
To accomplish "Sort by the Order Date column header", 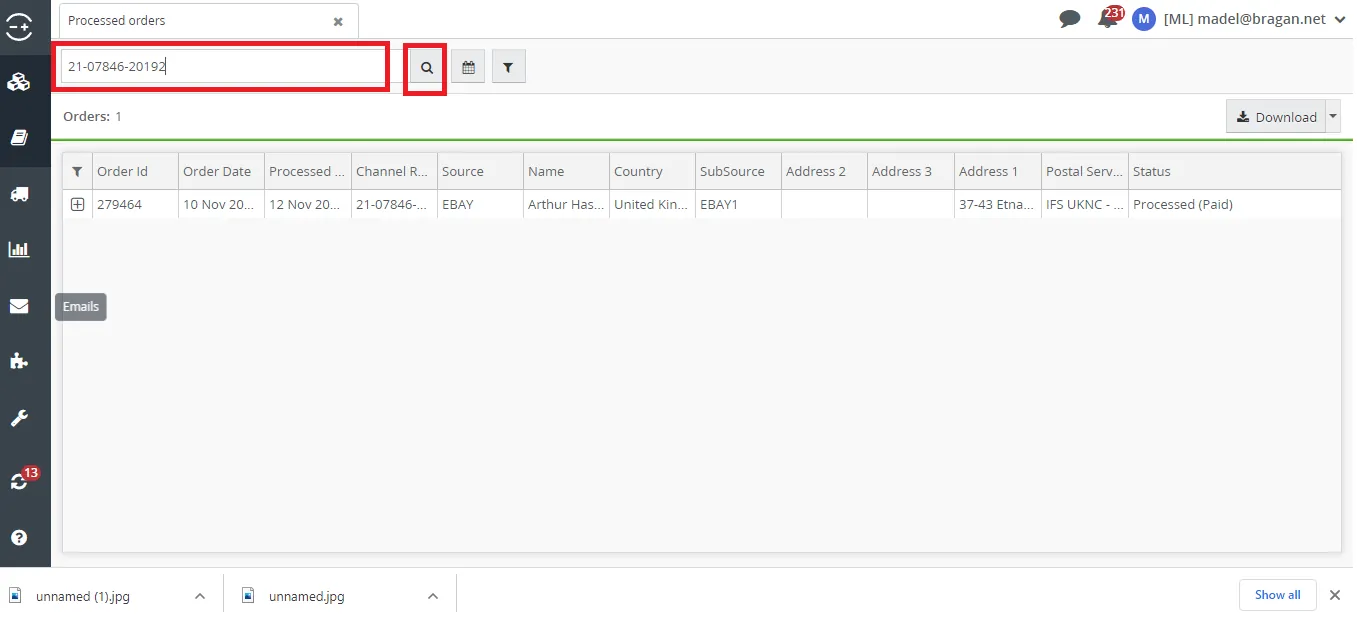I will [x=221, y=171].
